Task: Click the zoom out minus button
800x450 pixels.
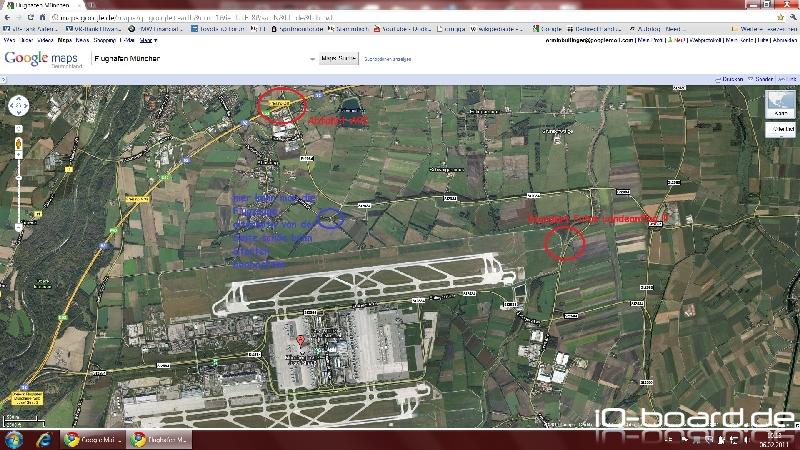Action: point(19,226)
